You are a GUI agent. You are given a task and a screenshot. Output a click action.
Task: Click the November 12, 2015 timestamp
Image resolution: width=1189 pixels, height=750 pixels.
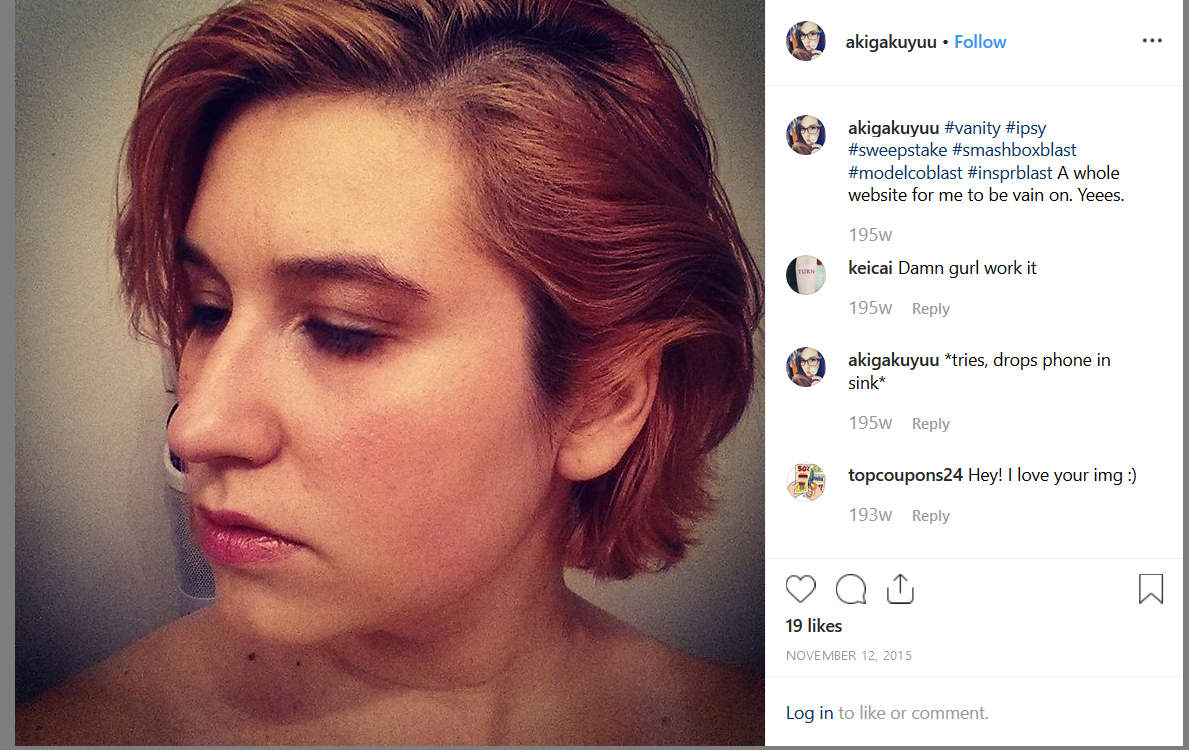(x=849, y=655)
